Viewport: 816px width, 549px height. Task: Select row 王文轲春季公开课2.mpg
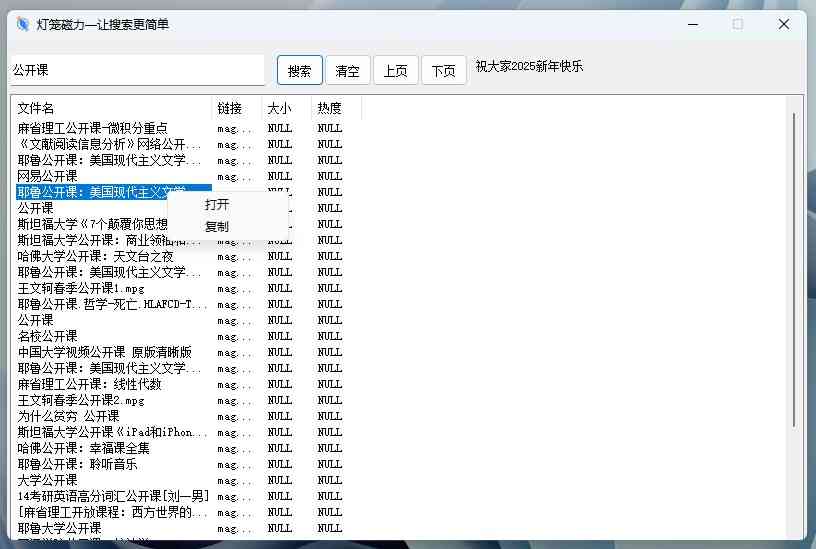coord(81,400)
